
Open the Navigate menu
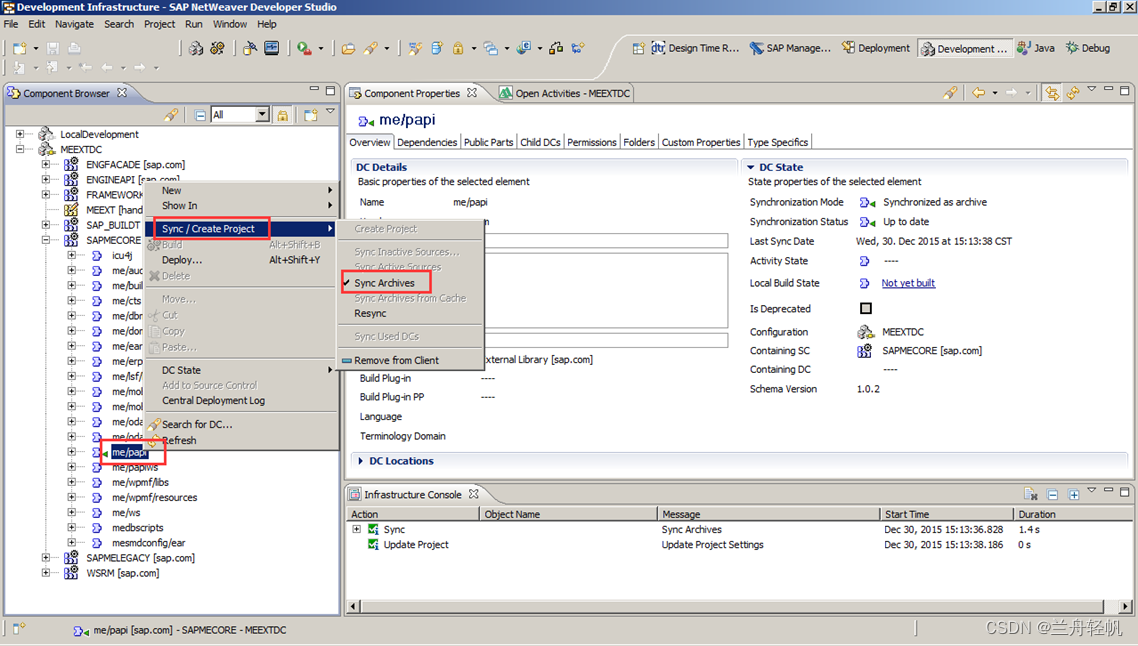click(x=74, y=24)
